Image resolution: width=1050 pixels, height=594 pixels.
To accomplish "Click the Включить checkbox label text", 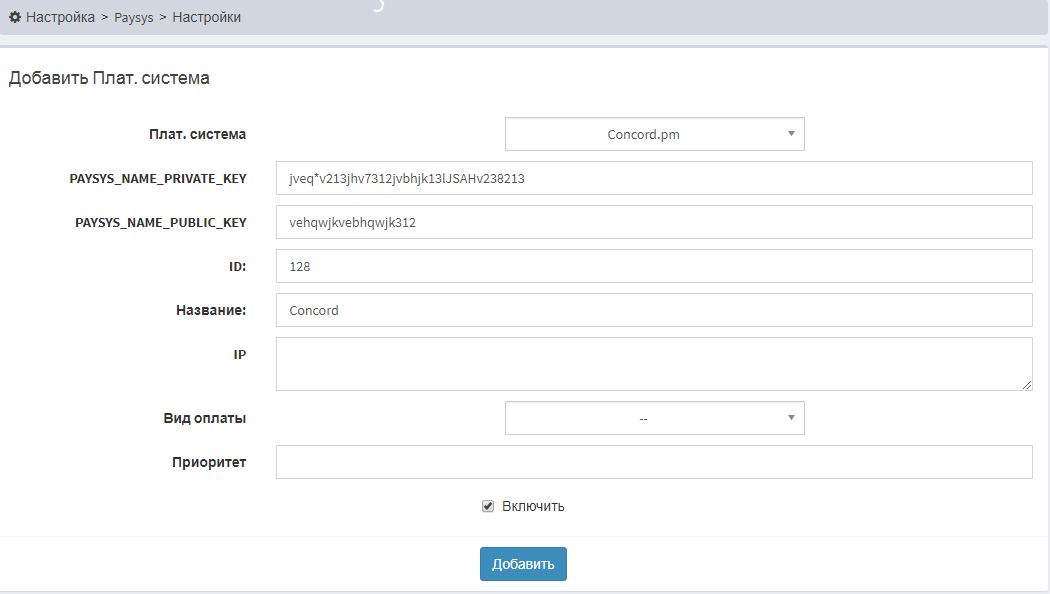I will point(533,506).
